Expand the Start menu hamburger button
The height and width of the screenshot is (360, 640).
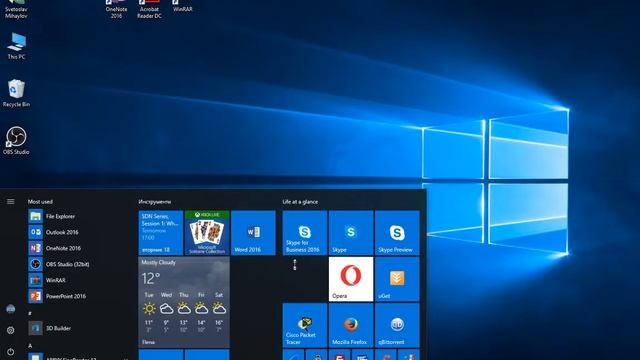pos(11,202)
